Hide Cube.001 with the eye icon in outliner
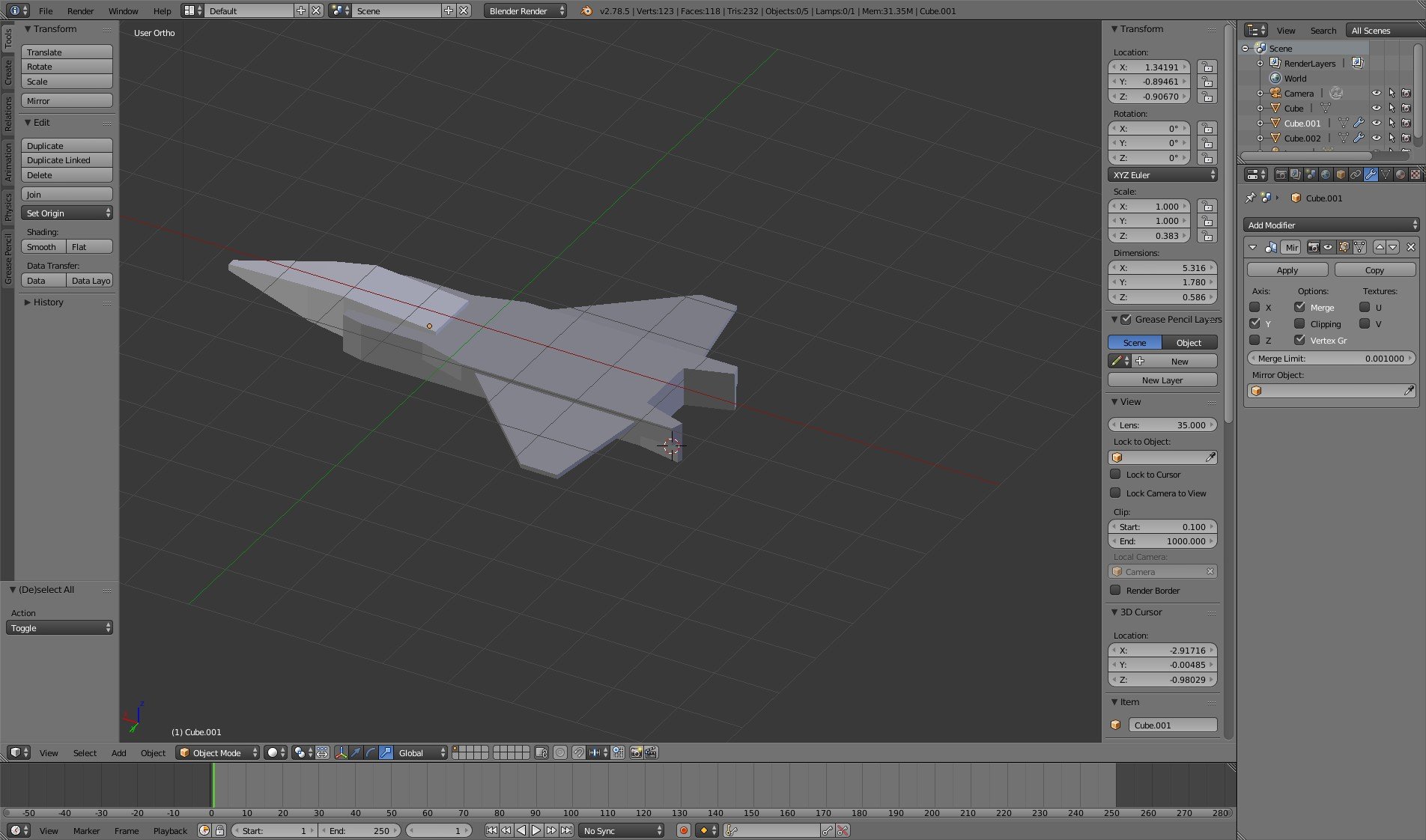Screen dimensions: 1426x840 [1377, 123]
